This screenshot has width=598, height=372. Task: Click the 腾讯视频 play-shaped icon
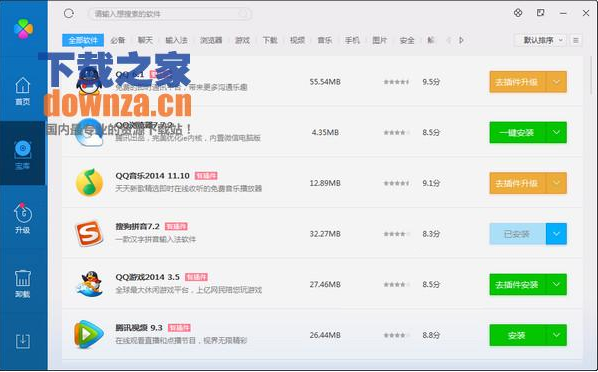(88, 335)
